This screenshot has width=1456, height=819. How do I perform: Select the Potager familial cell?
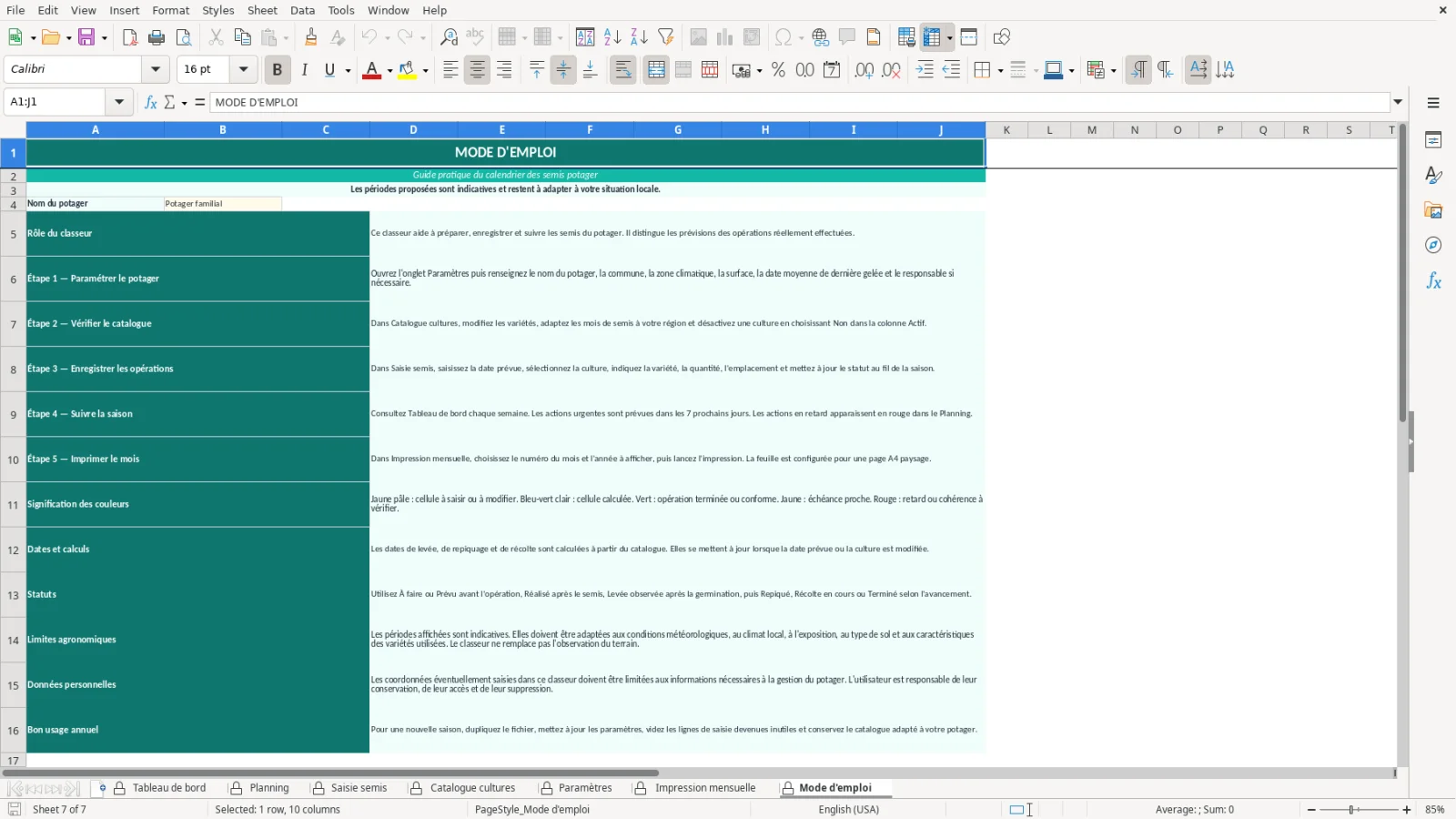[x=223, y=204]
